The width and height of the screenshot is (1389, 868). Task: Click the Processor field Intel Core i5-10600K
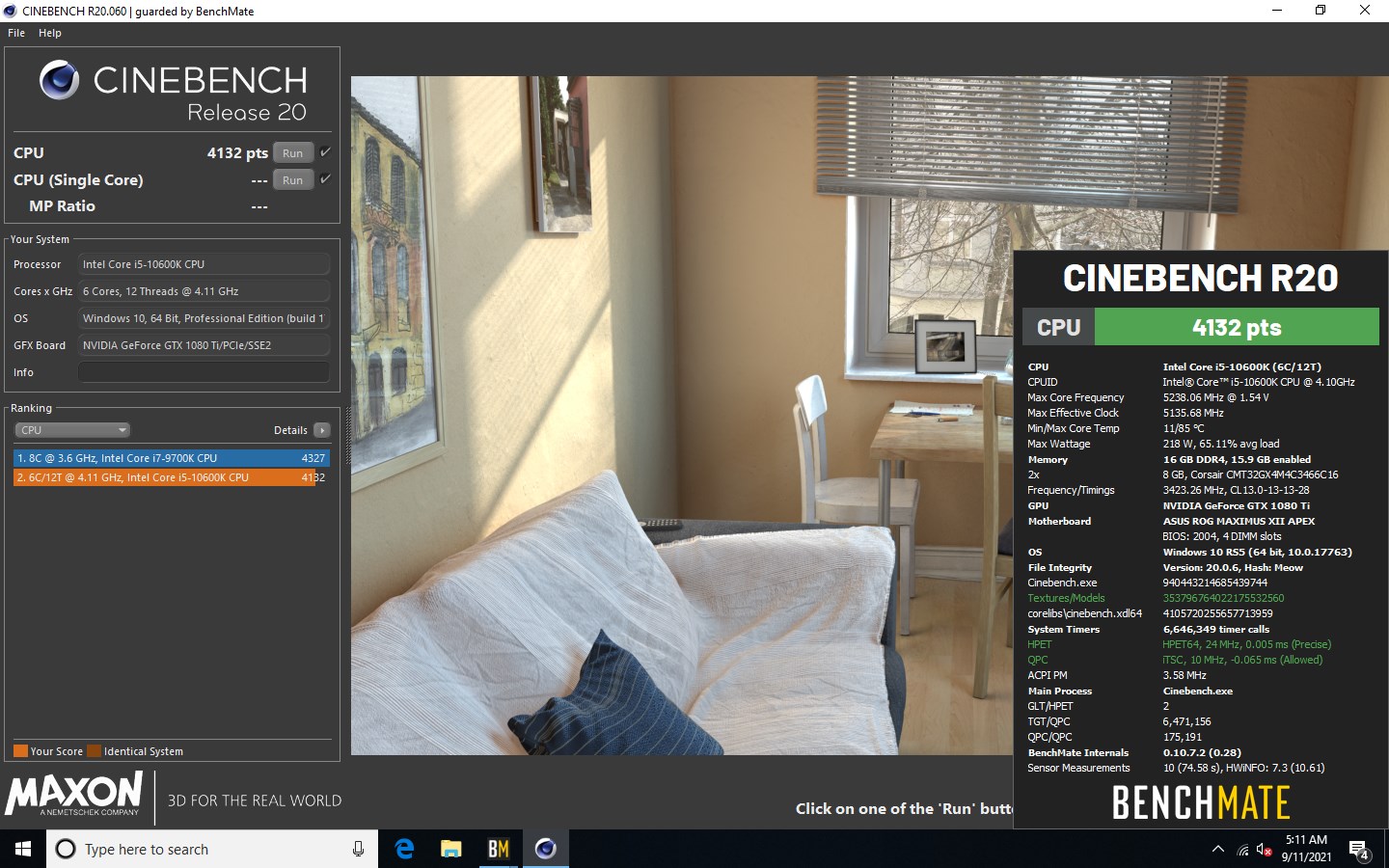[x=204, y=264]
